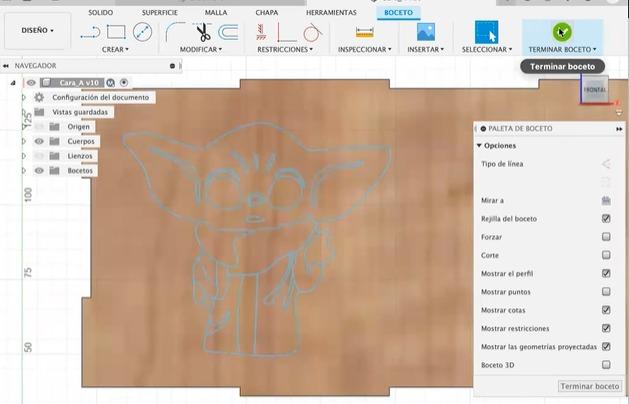Screen dimensions: 629x404
Task: Select the Rectangle sketch tool
Action: pos(116,32)
